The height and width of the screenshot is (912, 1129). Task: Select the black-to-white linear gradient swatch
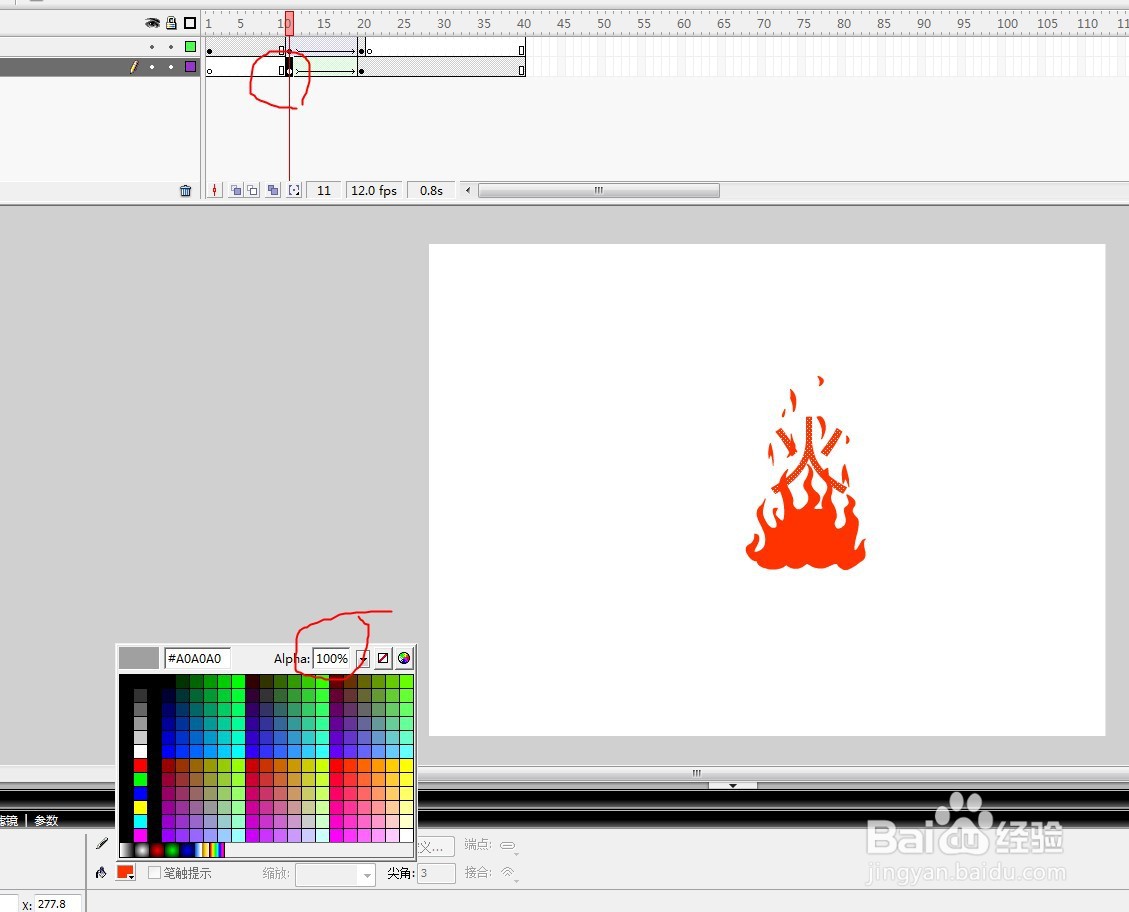click(127, 850)
